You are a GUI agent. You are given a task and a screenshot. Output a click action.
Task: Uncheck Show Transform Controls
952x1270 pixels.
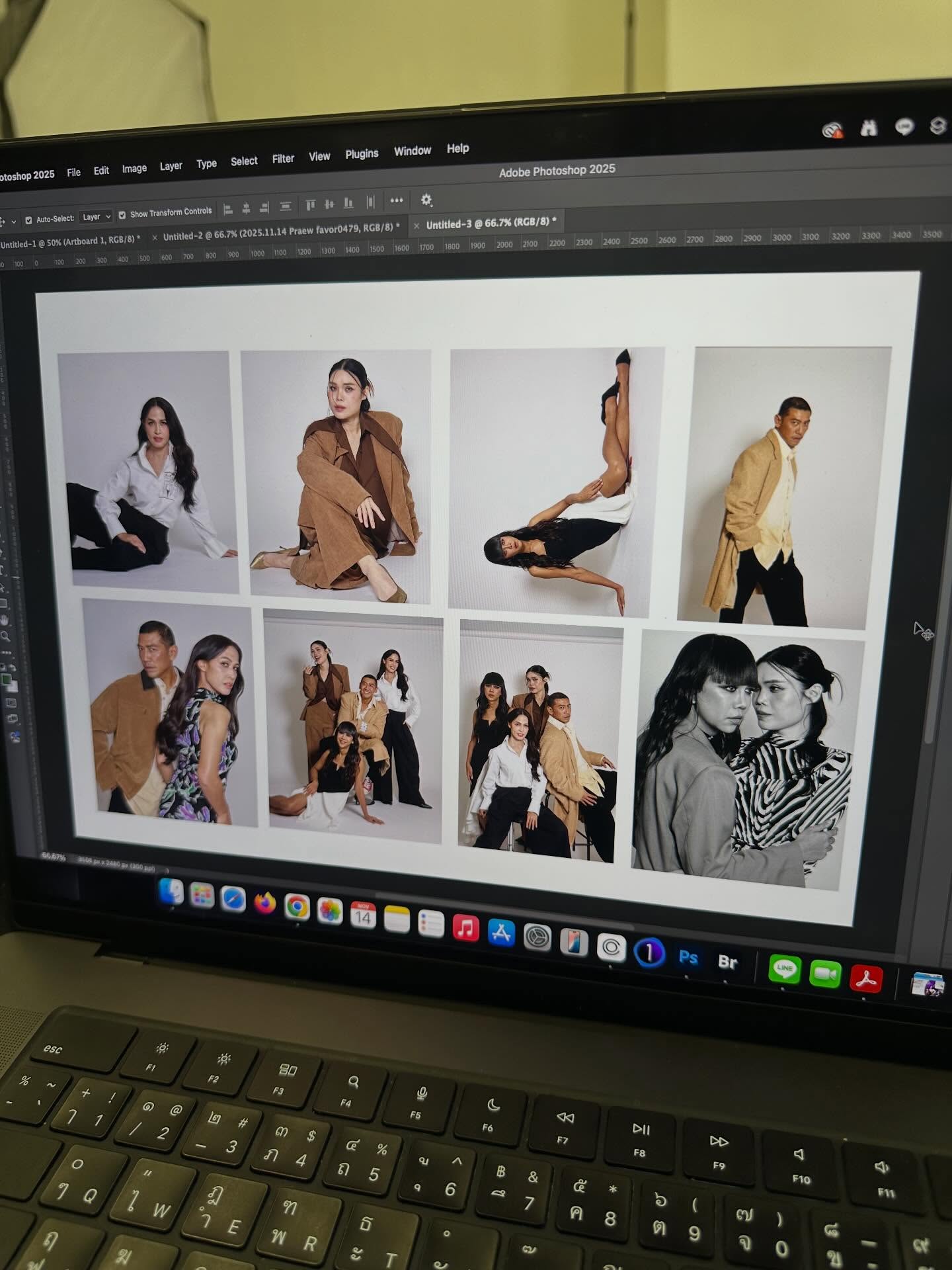pos(122,215)
